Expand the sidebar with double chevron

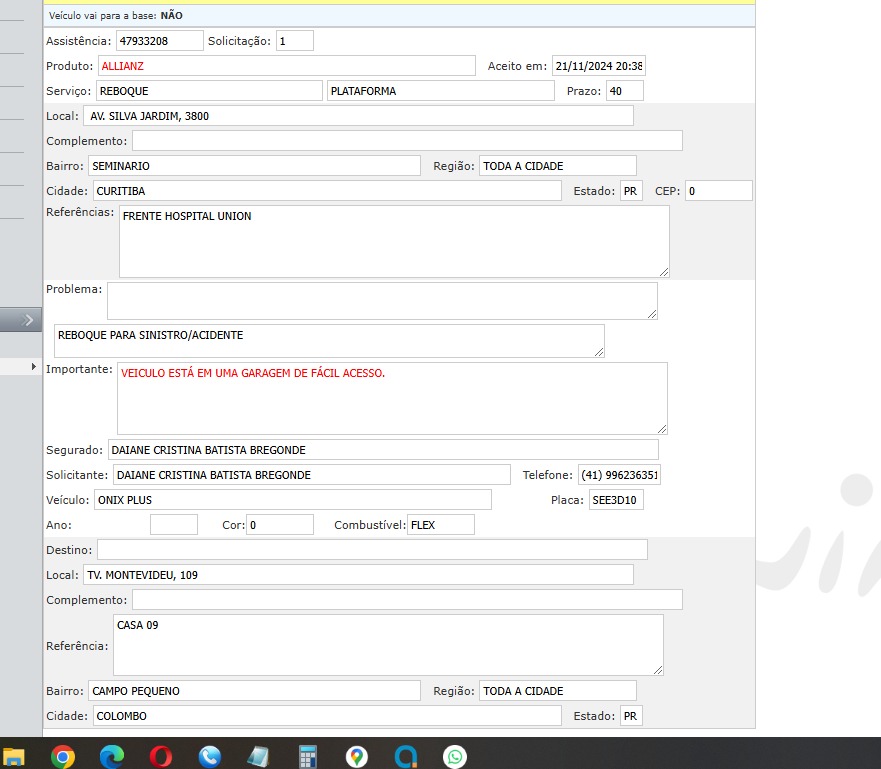(28, 320)
